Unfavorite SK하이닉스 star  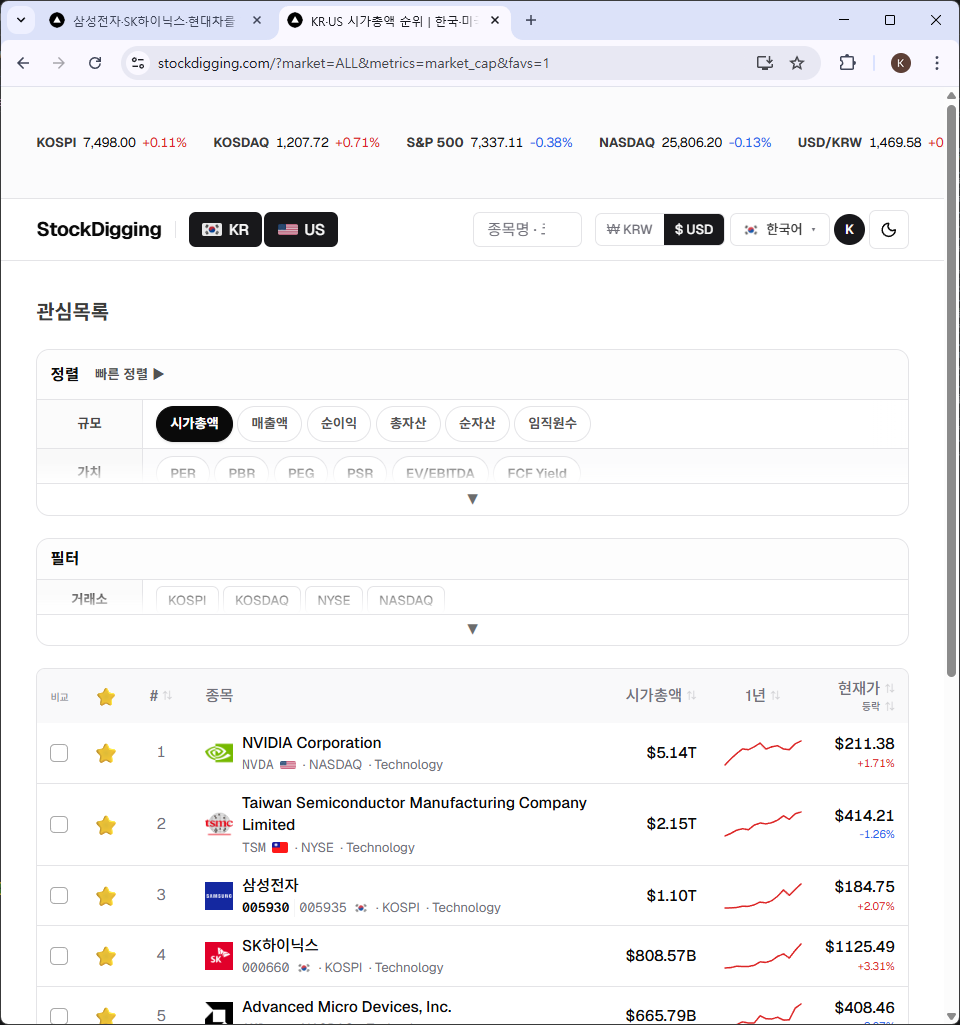106,956
